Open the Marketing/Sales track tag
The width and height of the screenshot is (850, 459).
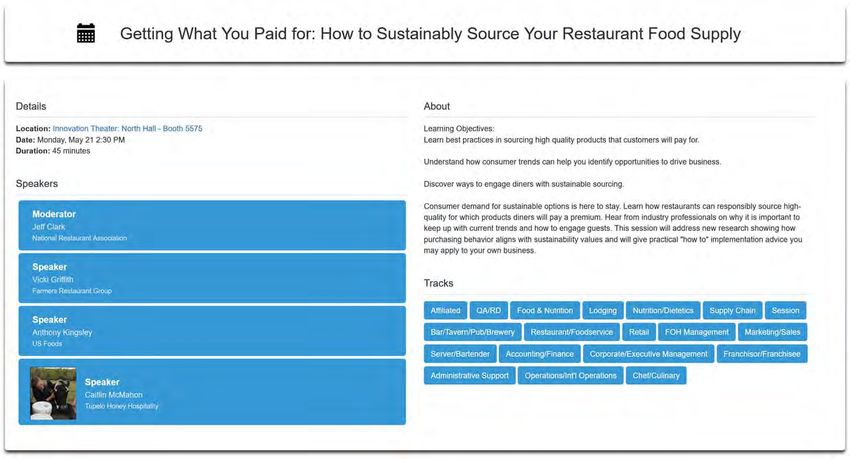pos(772,332)
